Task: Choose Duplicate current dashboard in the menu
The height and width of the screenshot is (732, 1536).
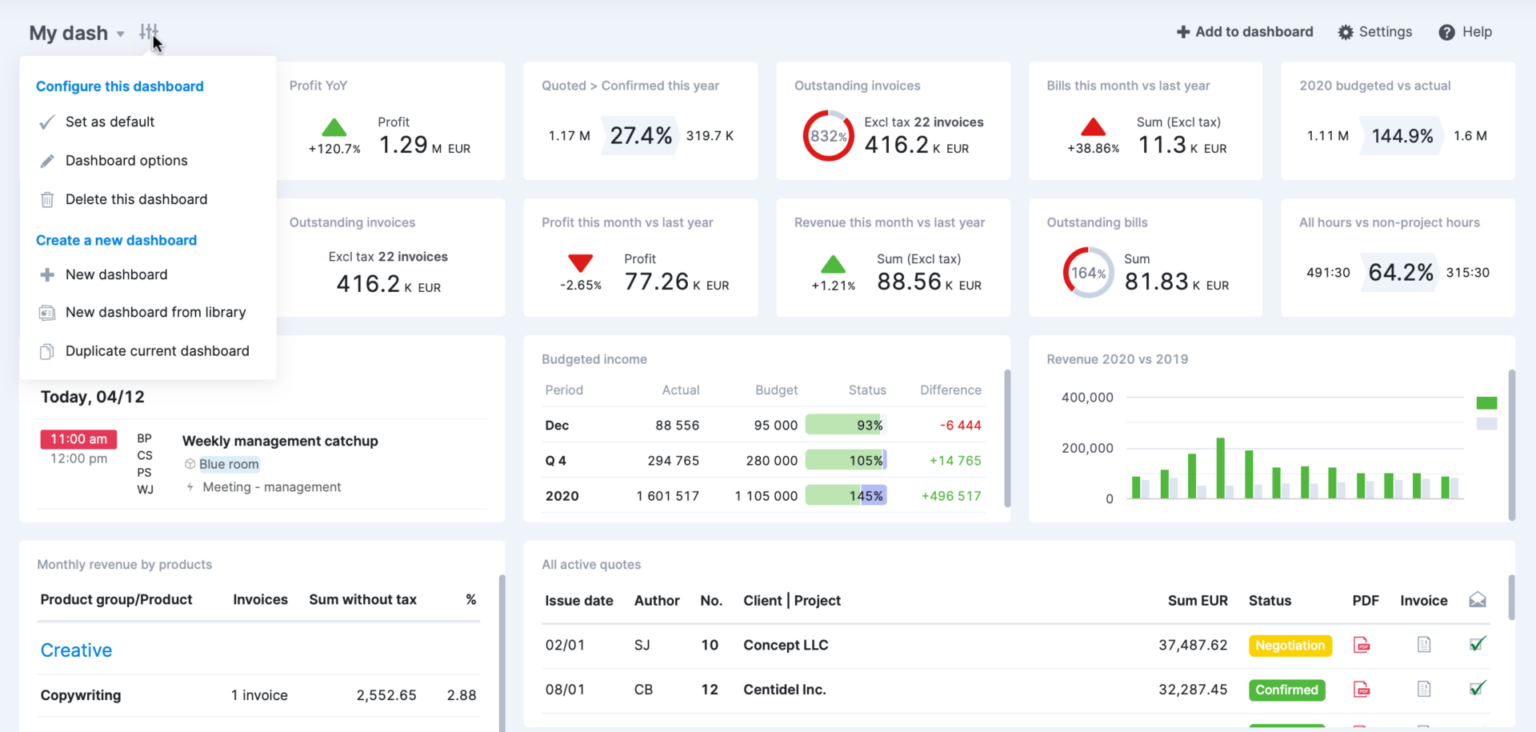Action: (x=157, y=351)
